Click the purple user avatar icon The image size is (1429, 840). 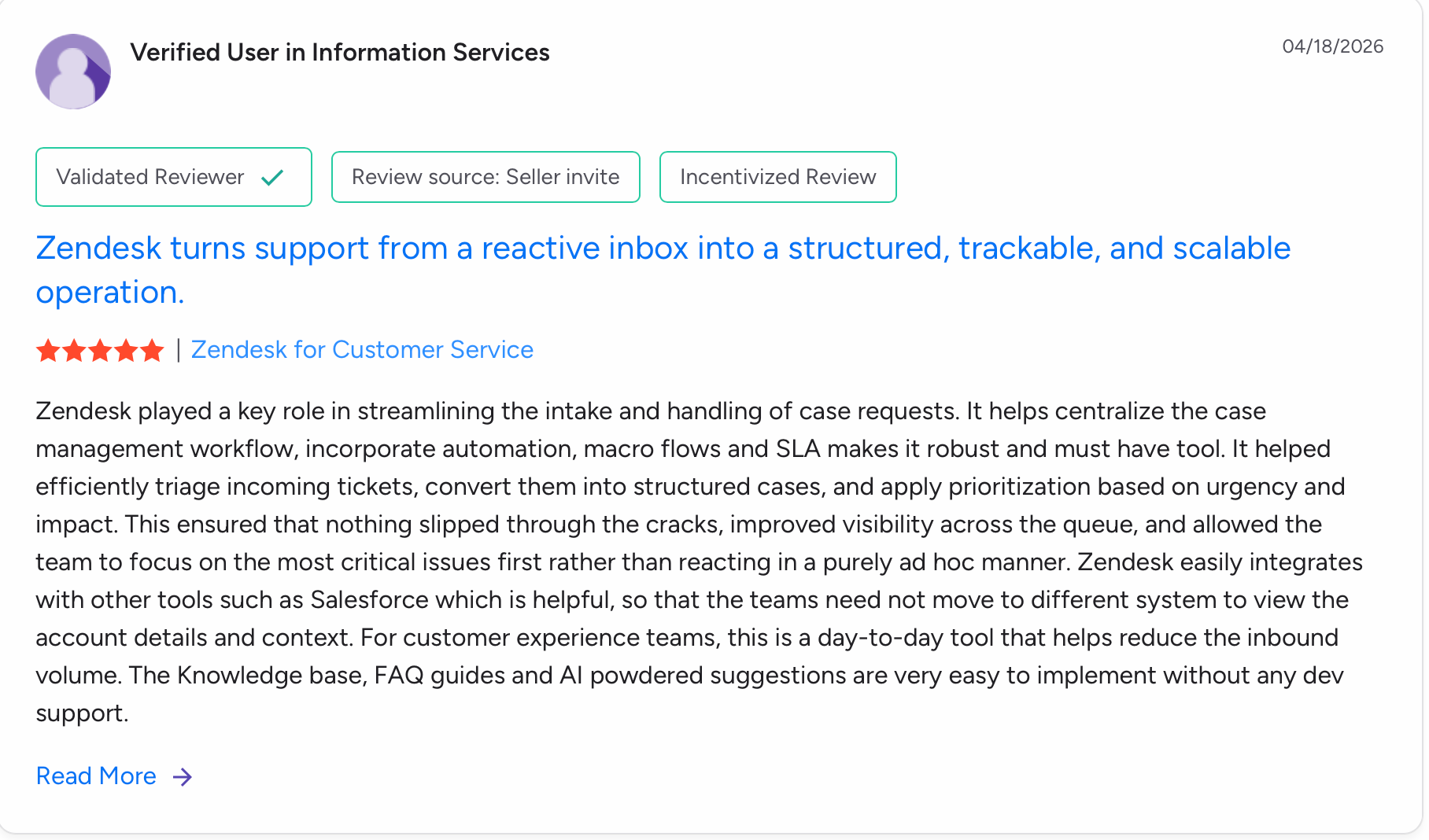click(73, 72)
